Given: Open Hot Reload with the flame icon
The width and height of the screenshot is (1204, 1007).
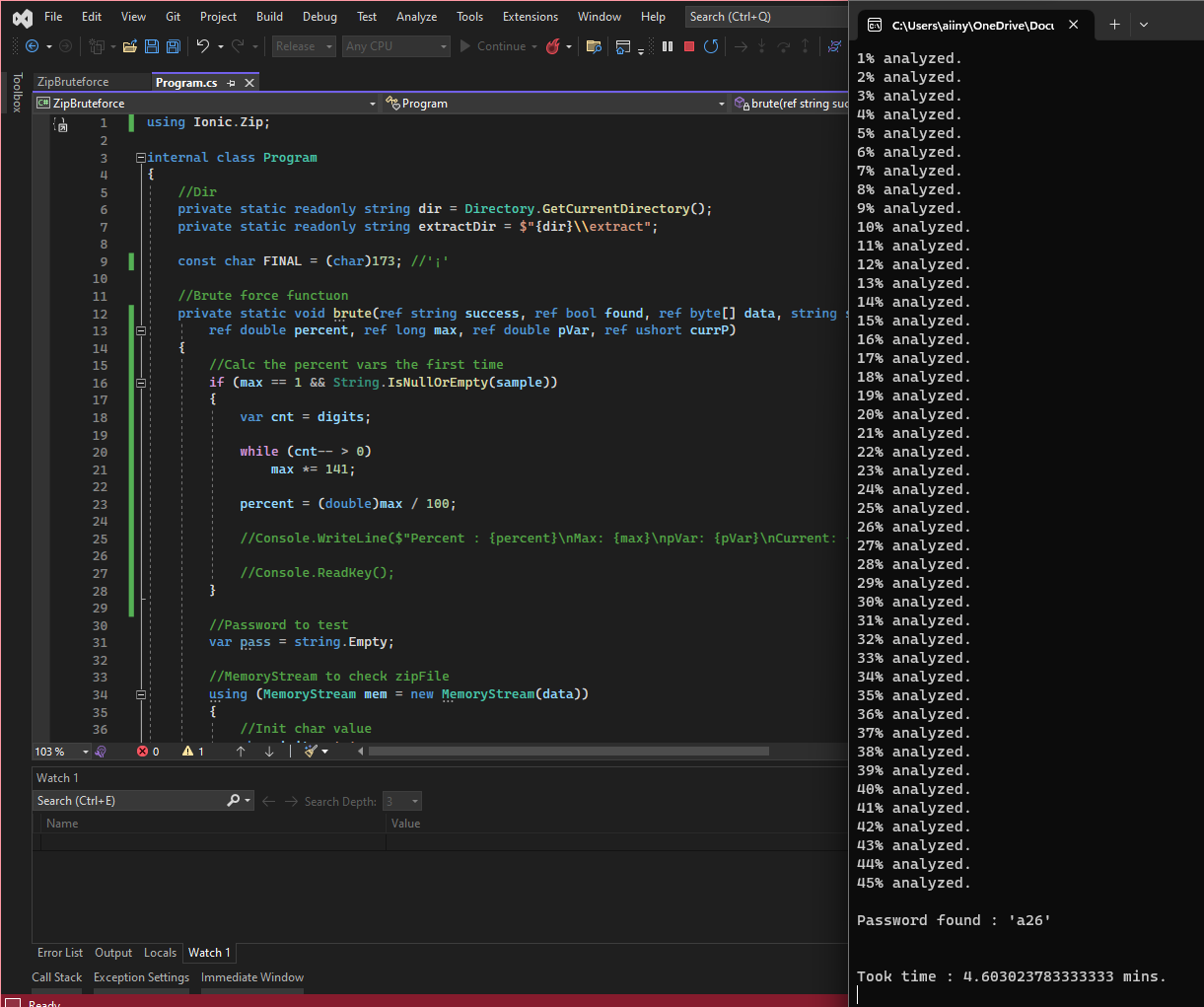Looking at the screenshot, I should [553, 45].
